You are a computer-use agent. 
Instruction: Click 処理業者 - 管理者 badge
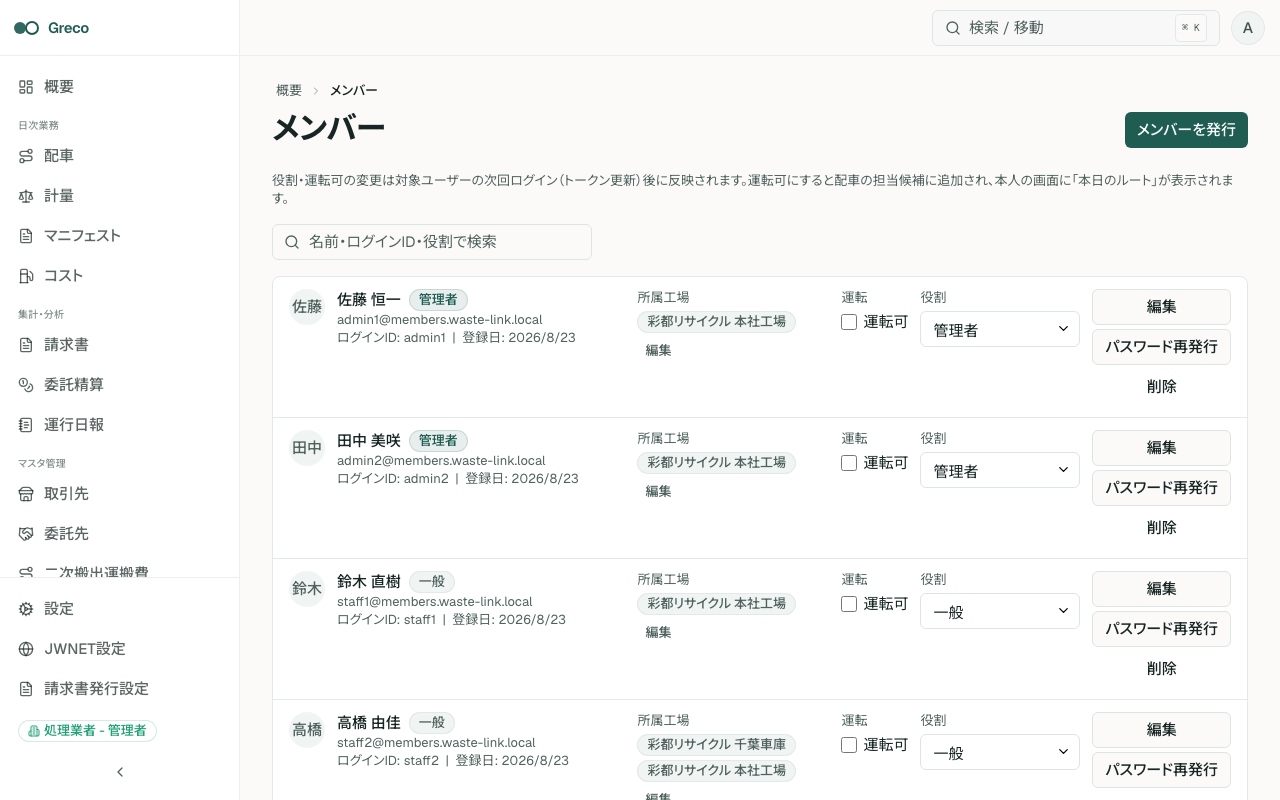coord(88,731)
